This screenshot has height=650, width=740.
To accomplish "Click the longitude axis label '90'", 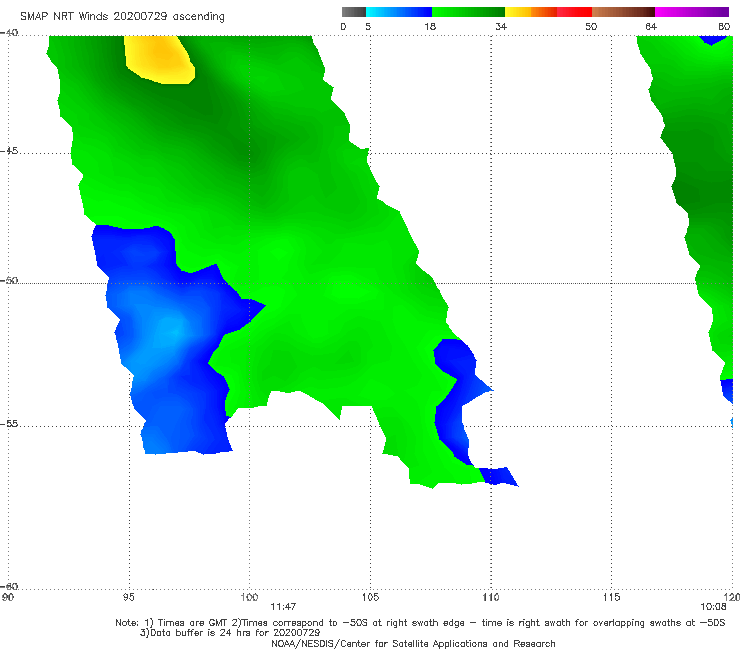I will coord(8,597).
